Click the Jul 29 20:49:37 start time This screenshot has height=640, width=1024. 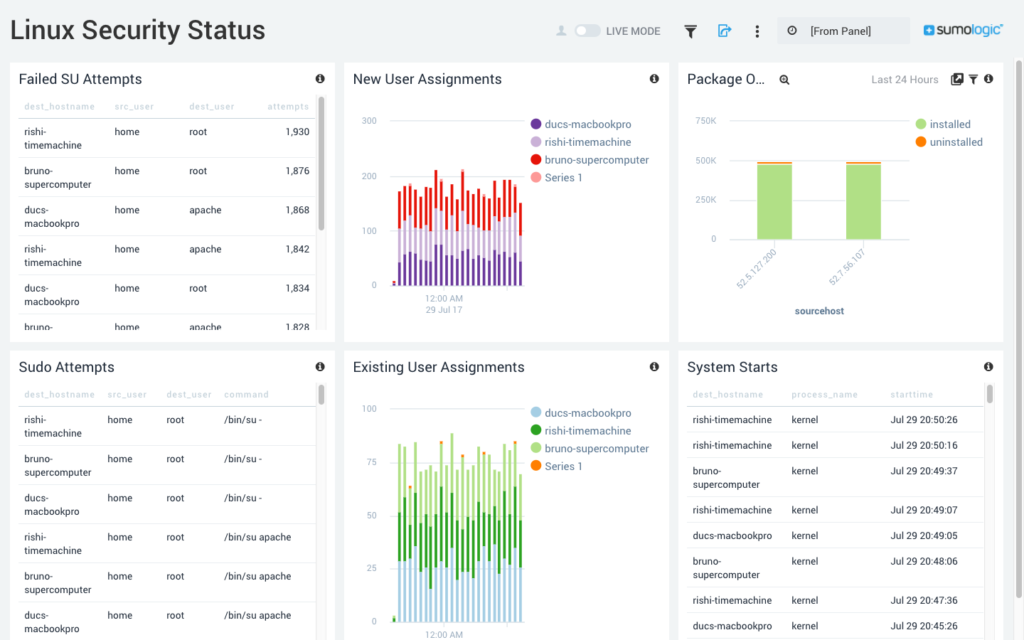point(923,471)
